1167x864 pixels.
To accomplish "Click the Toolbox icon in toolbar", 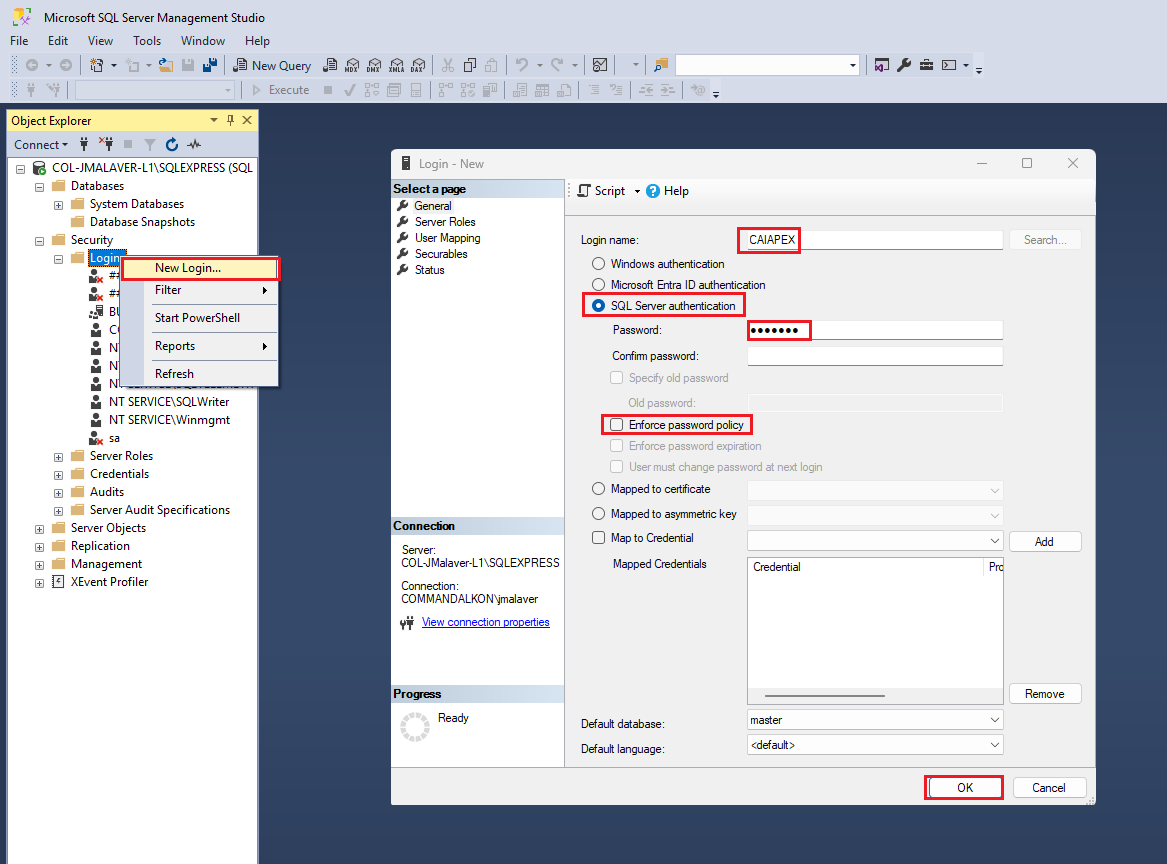I will point(927,65).
